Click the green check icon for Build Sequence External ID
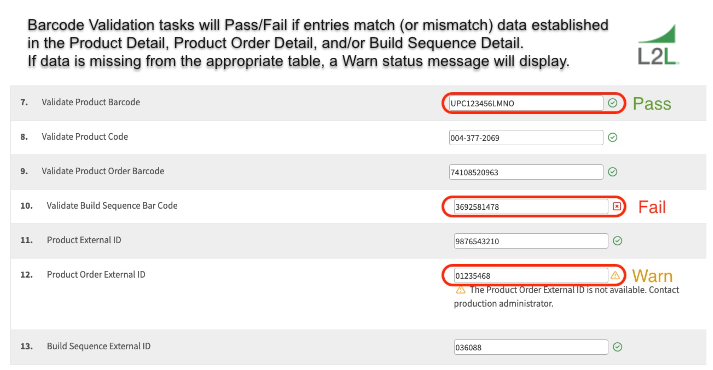The height and width of the screenshot is (370, 713). tap(617, 347)
